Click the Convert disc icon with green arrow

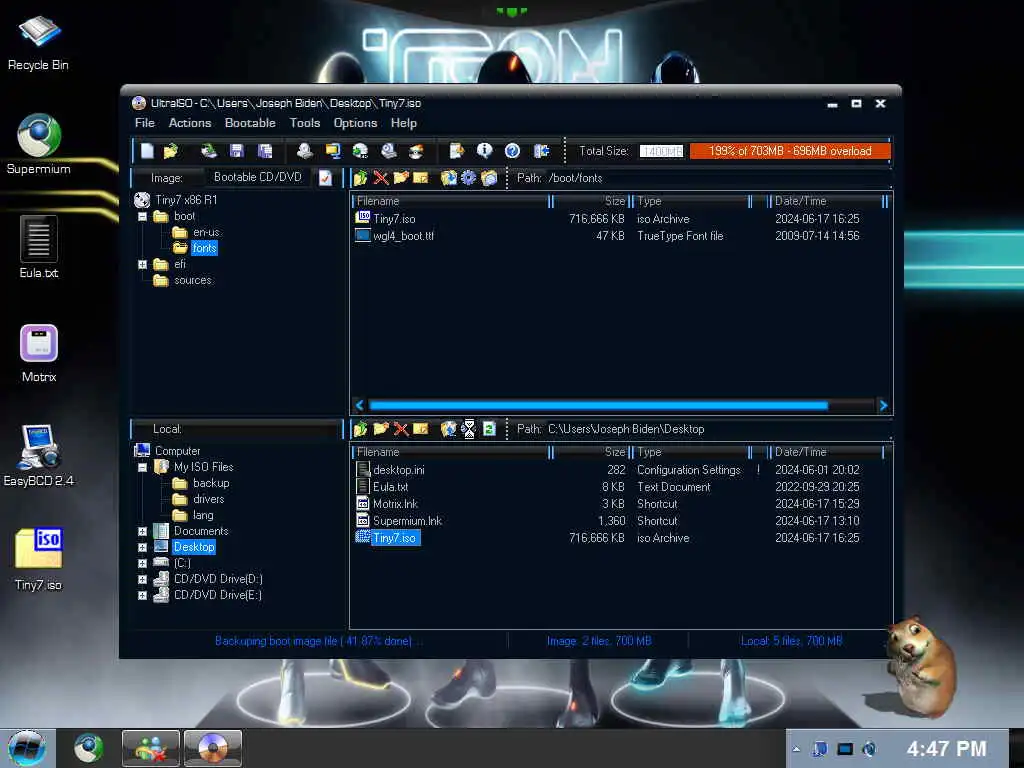pyautogui.click(x=360, y=151)
